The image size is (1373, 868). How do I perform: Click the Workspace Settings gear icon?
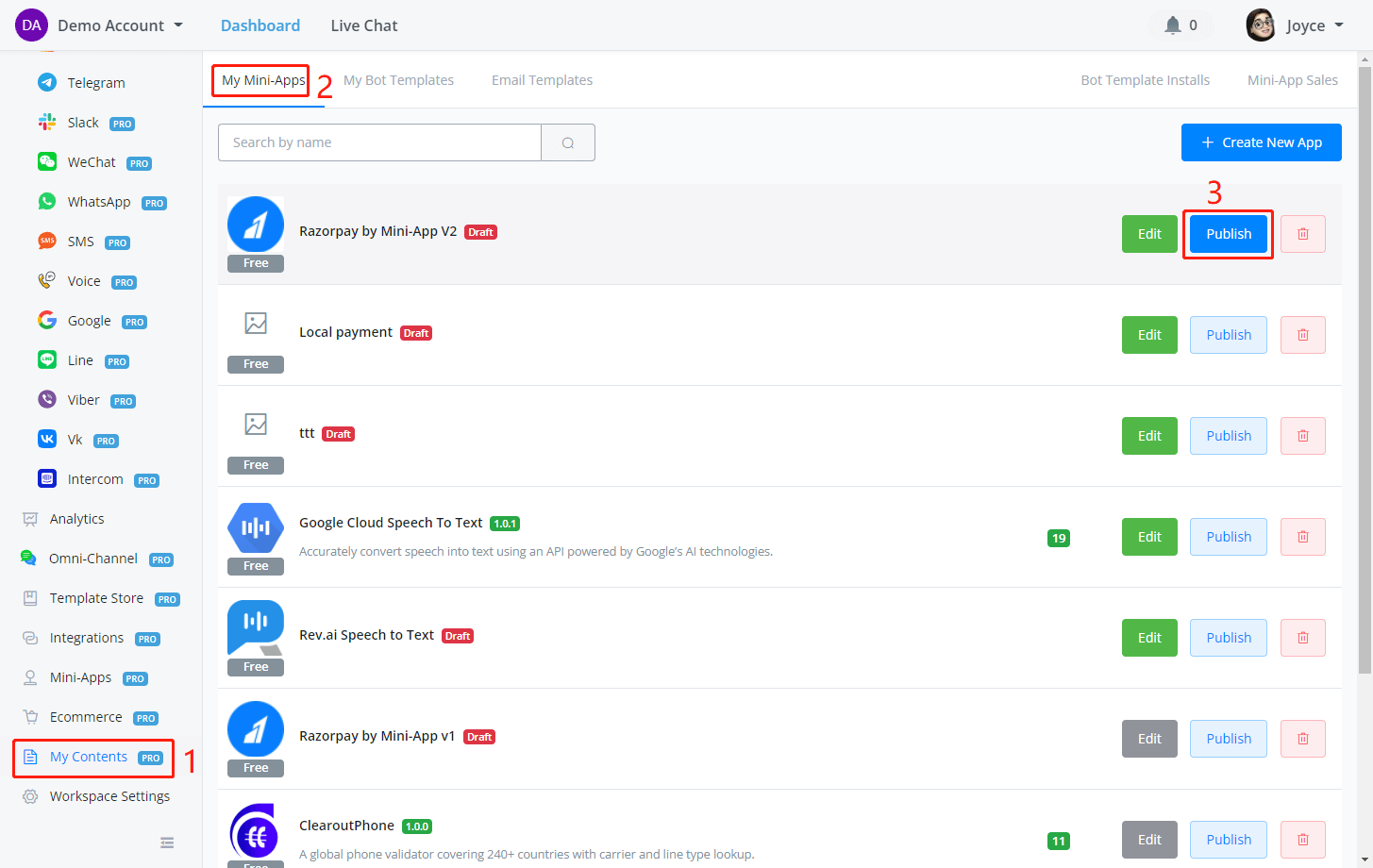[x=30, y=796]
